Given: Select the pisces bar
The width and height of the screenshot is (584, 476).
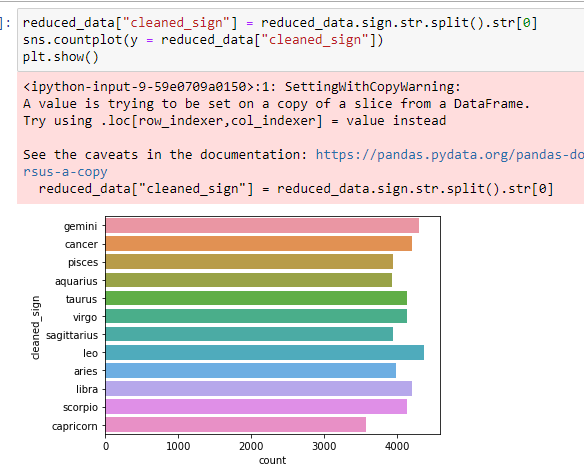Looking at the screenshot, I should click(249, 261).
